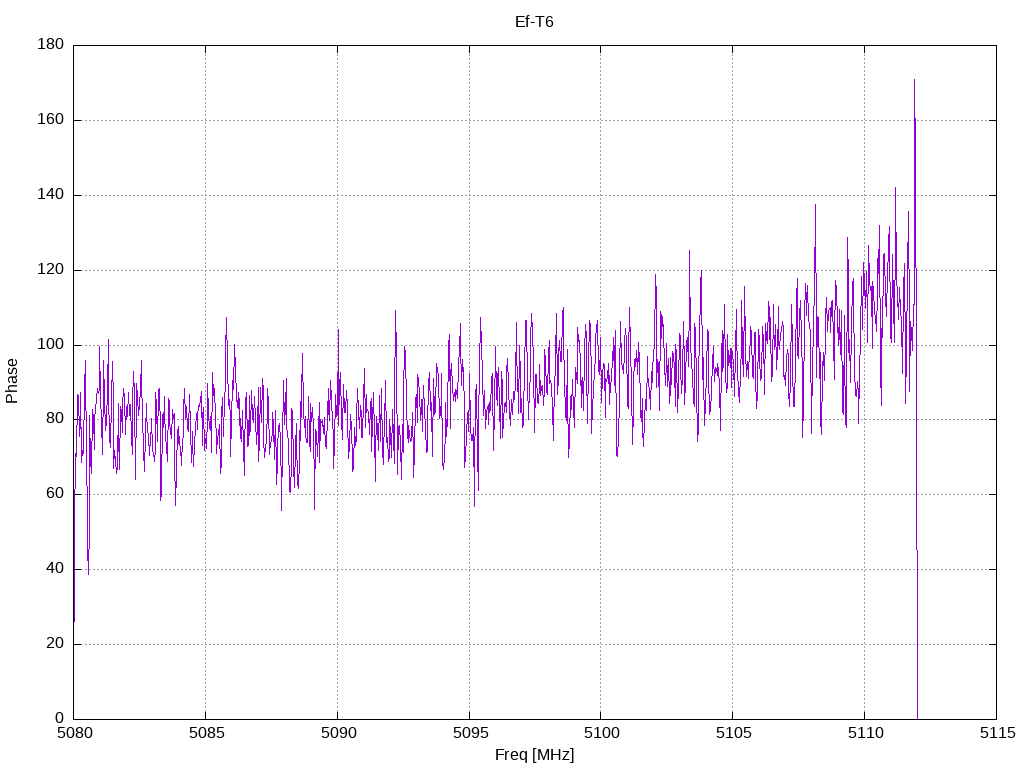Click the 180 y-axis tick label
This screenshot has width=1024, height=768.
coord(51,45)
